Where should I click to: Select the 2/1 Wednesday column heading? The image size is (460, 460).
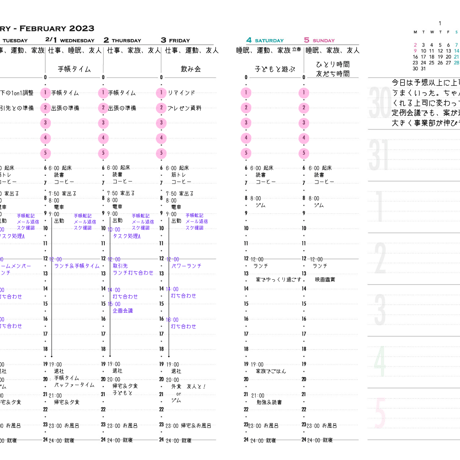pos(70,40)
